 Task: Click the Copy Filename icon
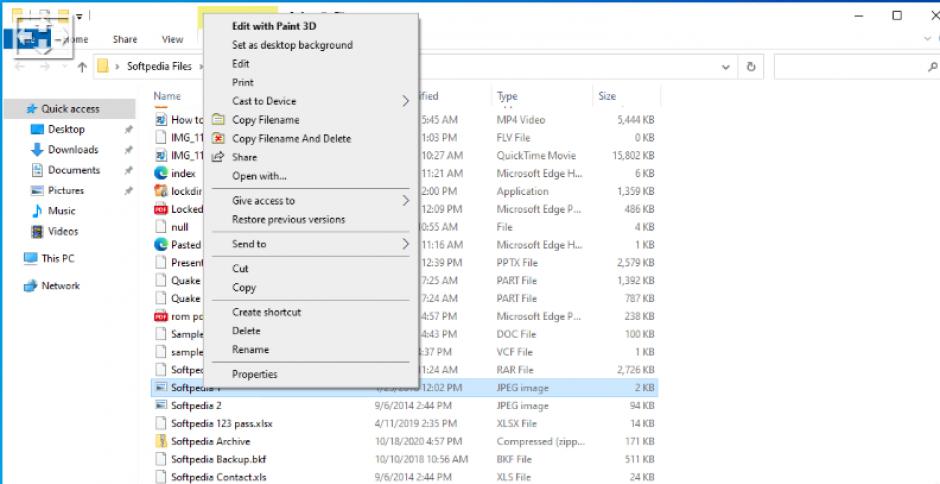(x=218, y=120)
